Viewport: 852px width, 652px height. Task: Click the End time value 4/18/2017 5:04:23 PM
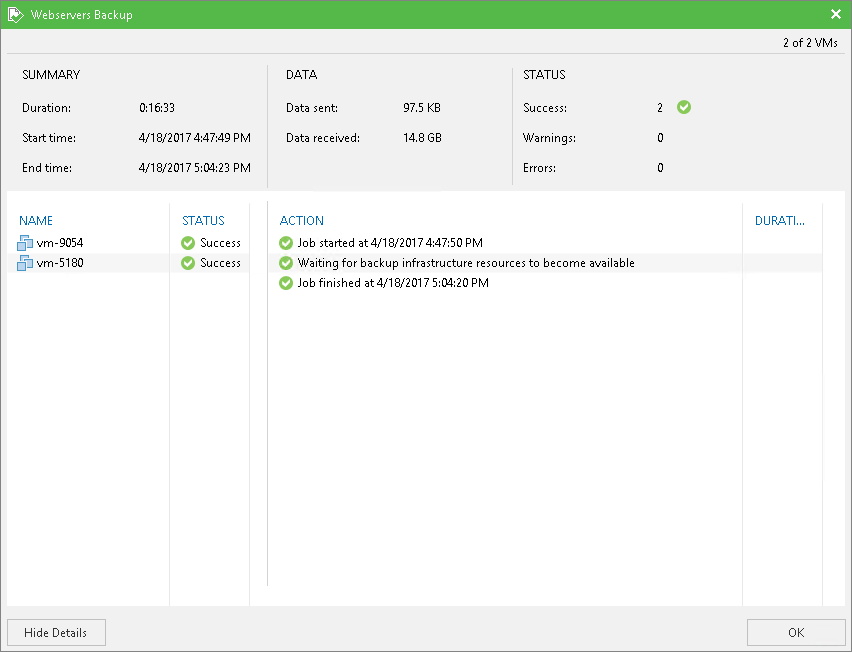pyautogui.click(x=195, y=168)
